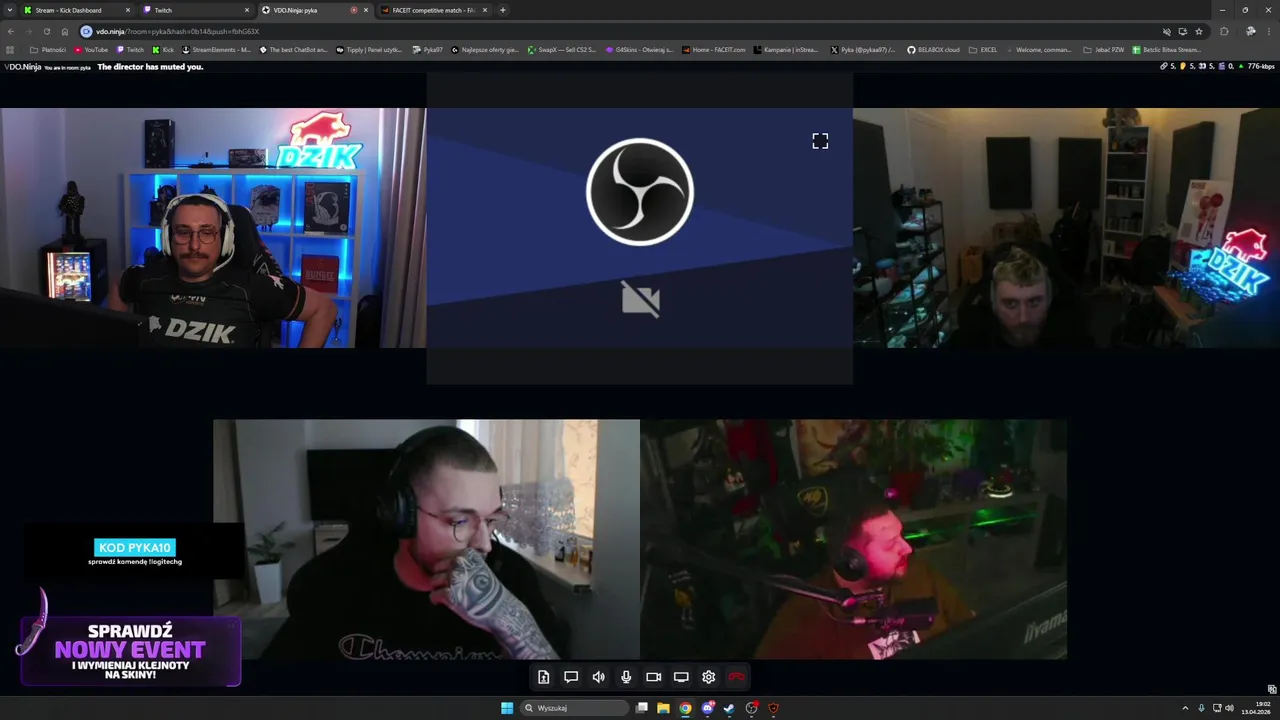
Task: Open the Twitch bookmark in bookmarks bar
Action: [x=131, y=49]
